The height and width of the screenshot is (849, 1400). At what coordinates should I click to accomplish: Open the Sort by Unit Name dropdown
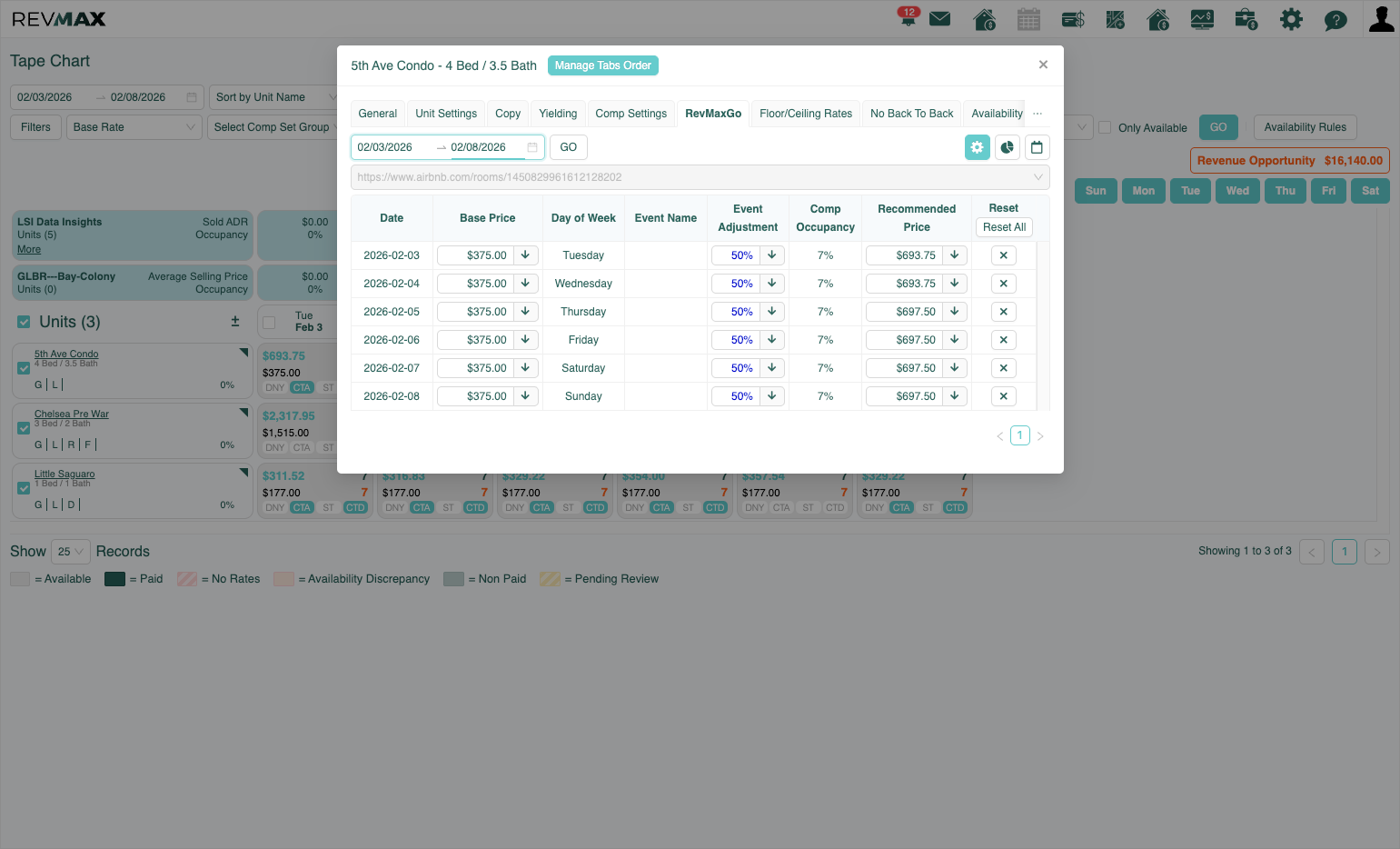[273, 97]
